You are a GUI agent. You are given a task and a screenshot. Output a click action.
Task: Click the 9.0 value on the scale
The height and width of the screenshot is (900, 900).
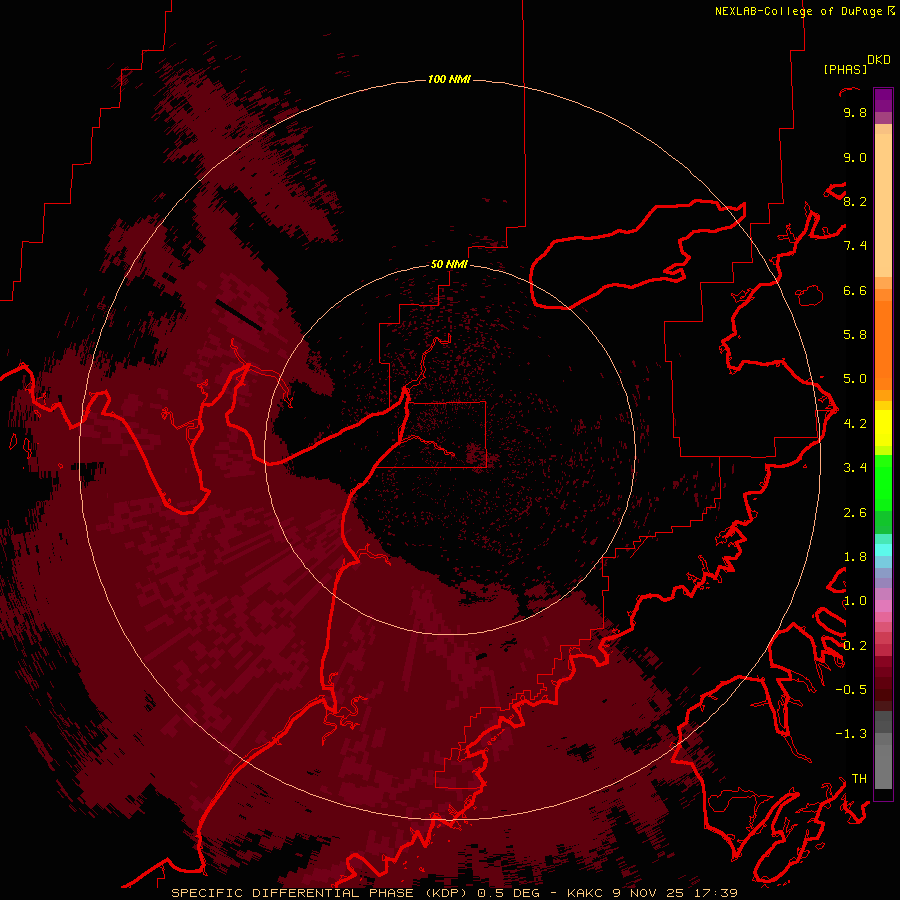tap(855, 157)
